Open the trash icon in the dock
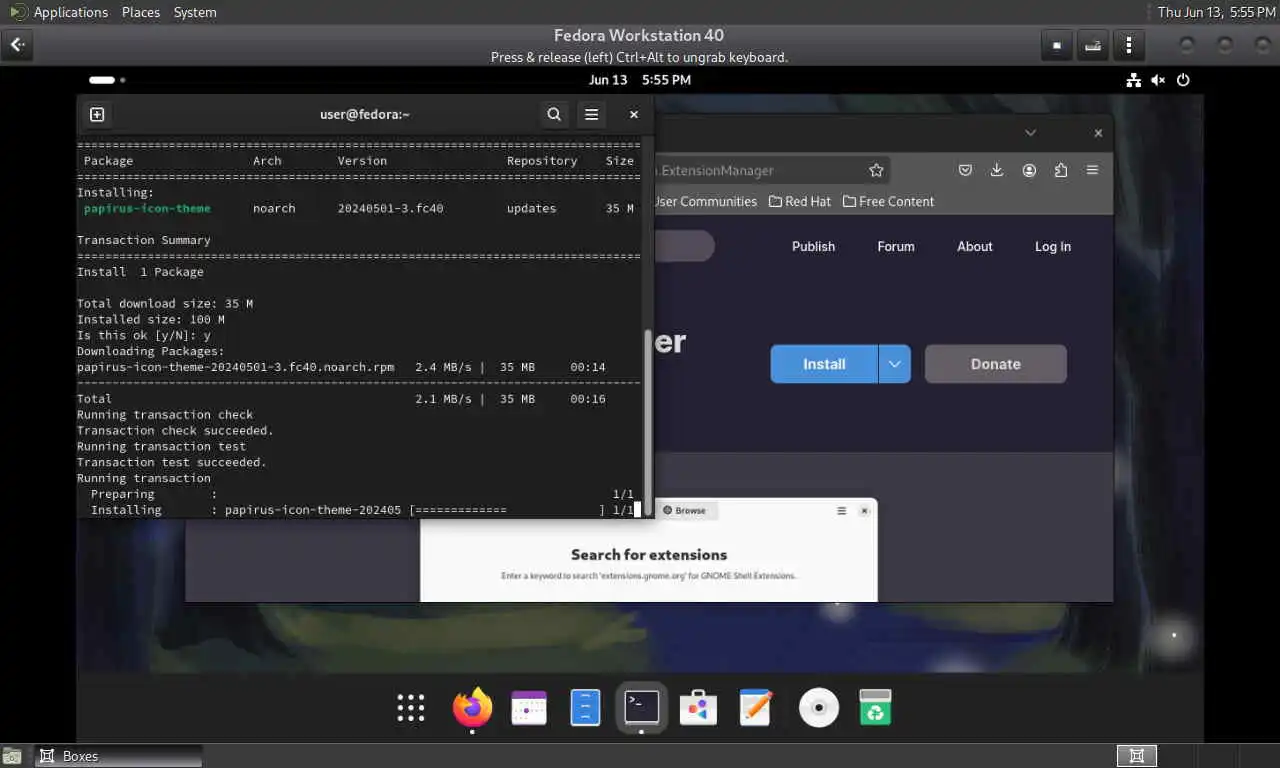 pyautogui.click(x=875, y=707)
